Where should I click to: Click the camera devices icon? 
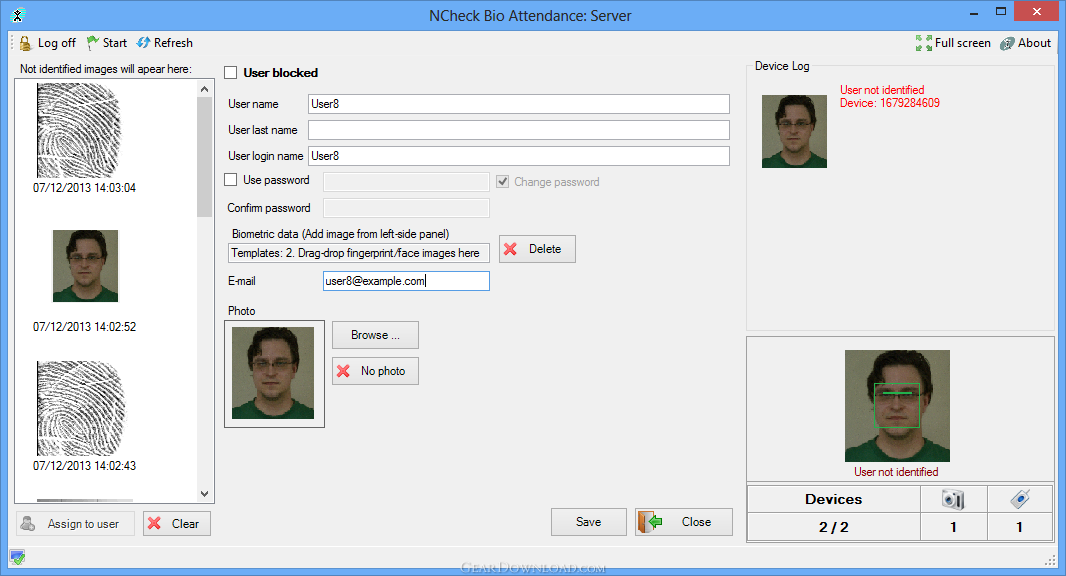click(953, 499)
